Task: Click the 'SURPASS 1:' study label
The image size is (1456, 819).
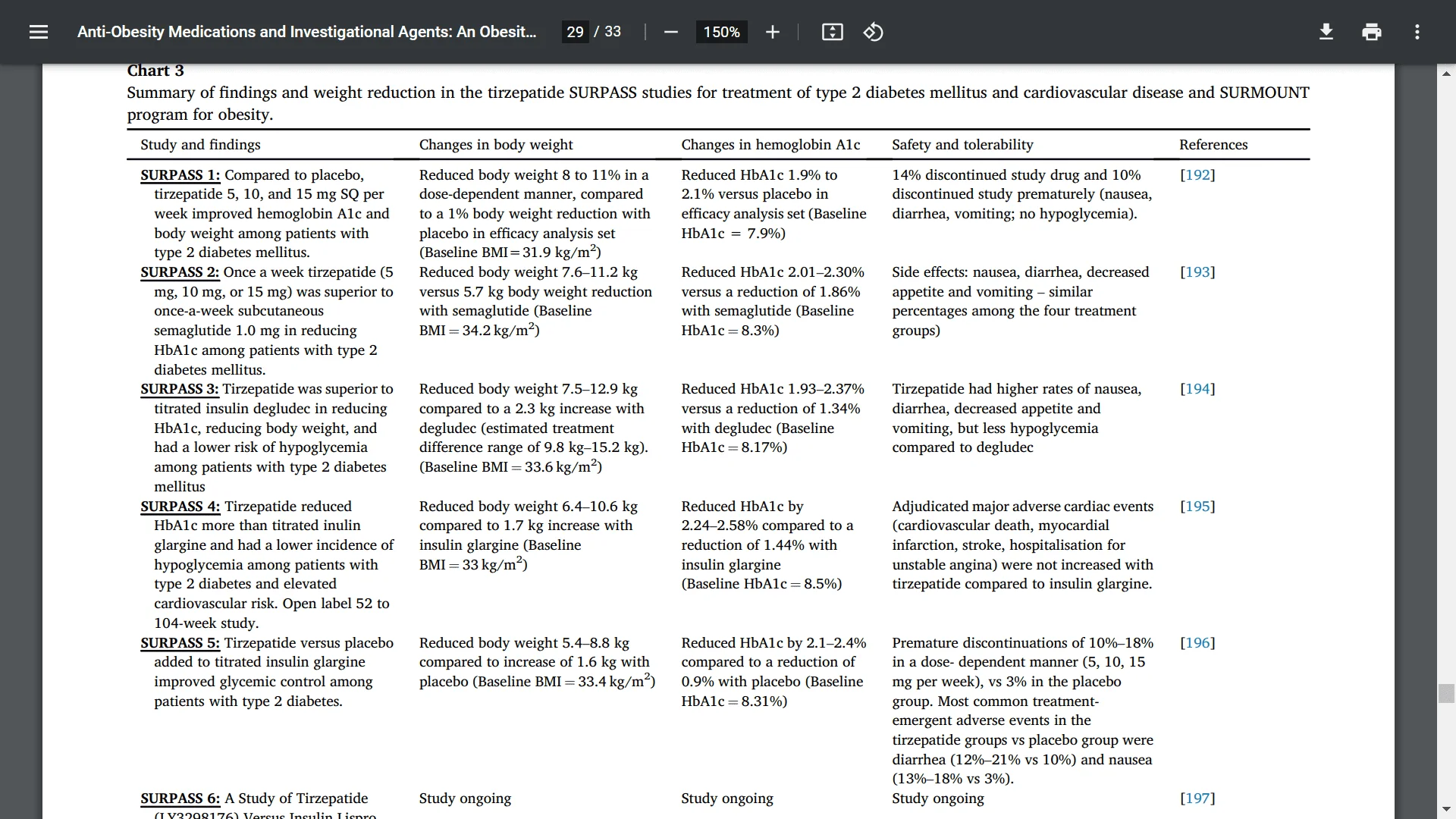Action: [180, 175]
